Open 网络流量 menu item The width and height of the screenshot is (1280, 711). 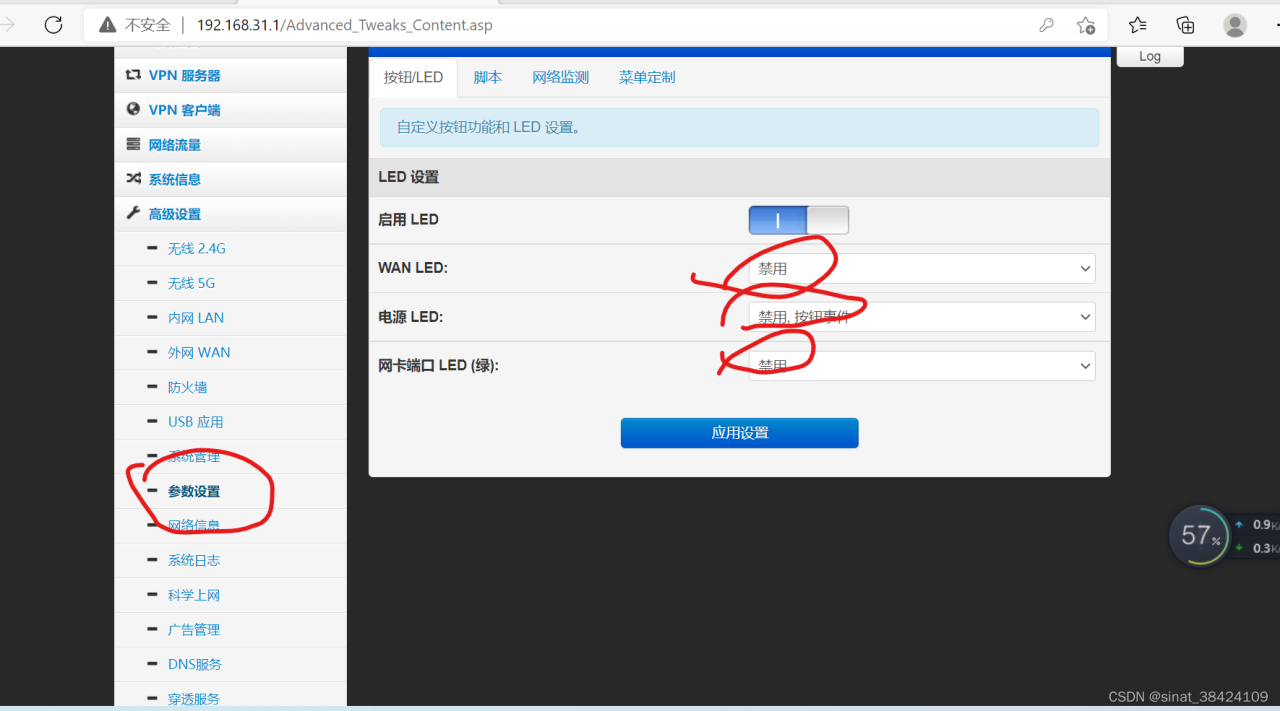175,145
